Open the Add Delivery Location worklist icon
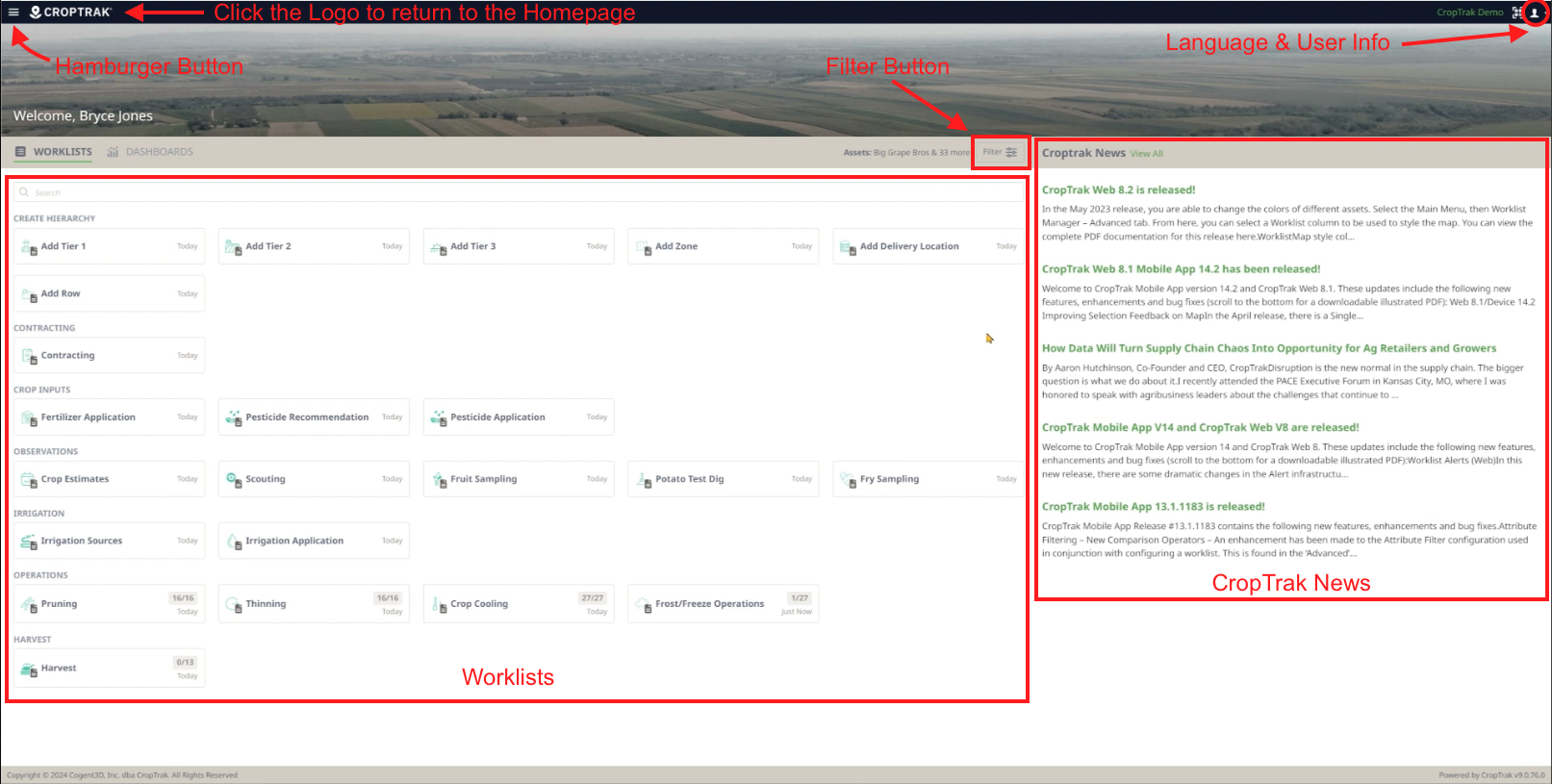Image resolution: width=1552 pixels, height=784 pixels. click(x=848, y=247)
